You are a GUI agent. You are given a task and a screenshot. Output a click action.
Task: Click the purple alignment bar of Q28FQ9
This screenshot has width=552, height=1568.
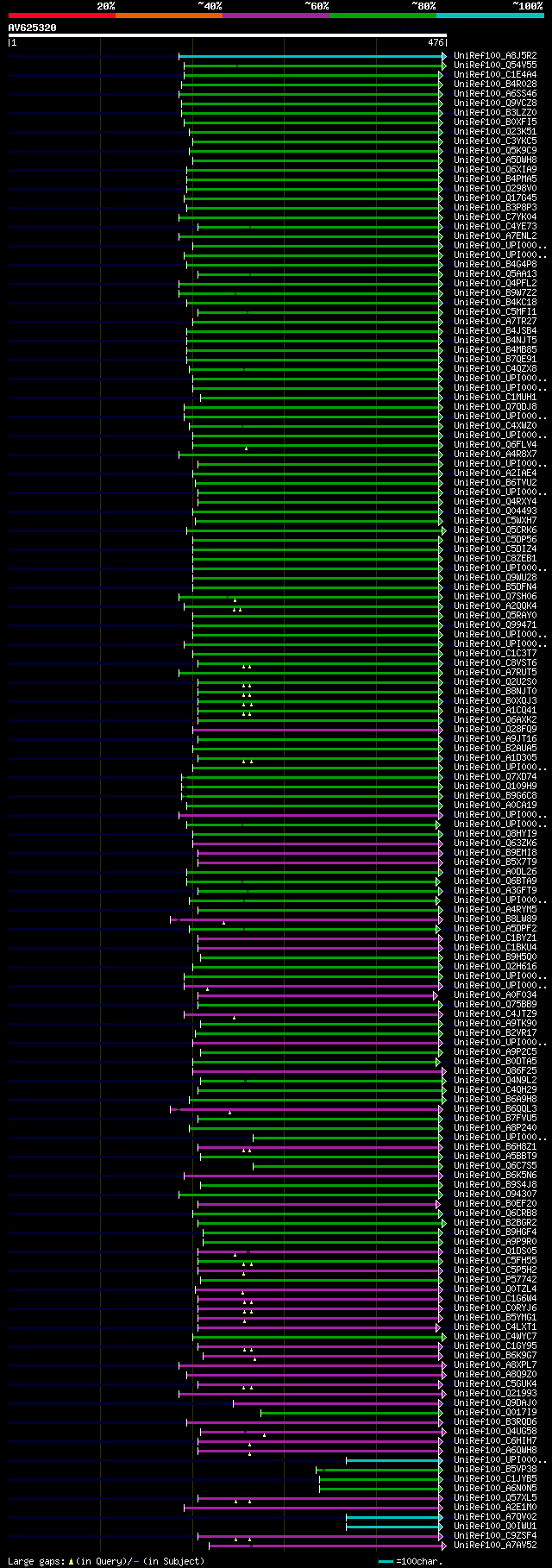(x=317, y=730)
